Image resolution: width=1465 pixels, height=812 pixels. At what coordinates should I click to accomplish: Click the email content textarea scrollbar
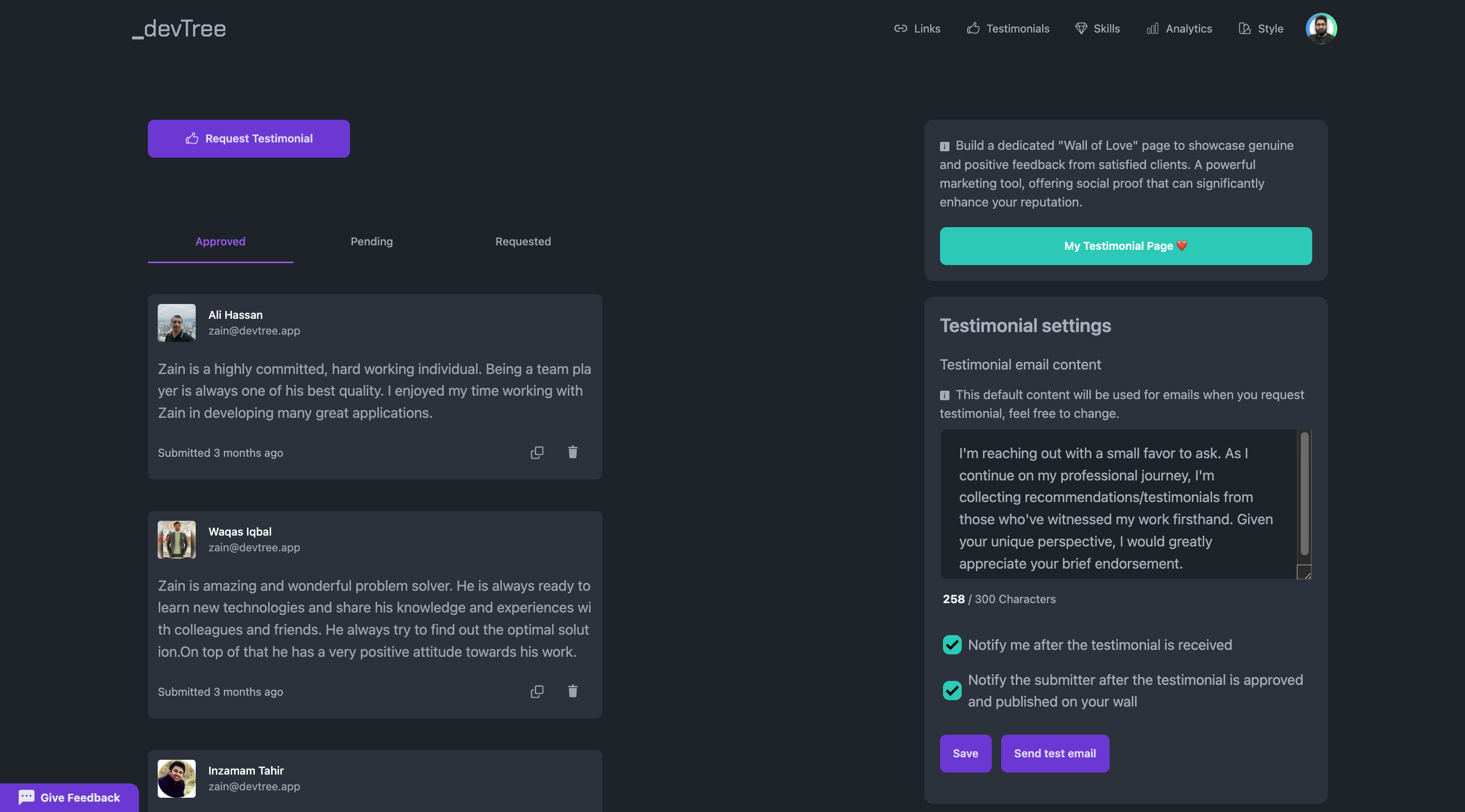click(x=1304, y=494)
